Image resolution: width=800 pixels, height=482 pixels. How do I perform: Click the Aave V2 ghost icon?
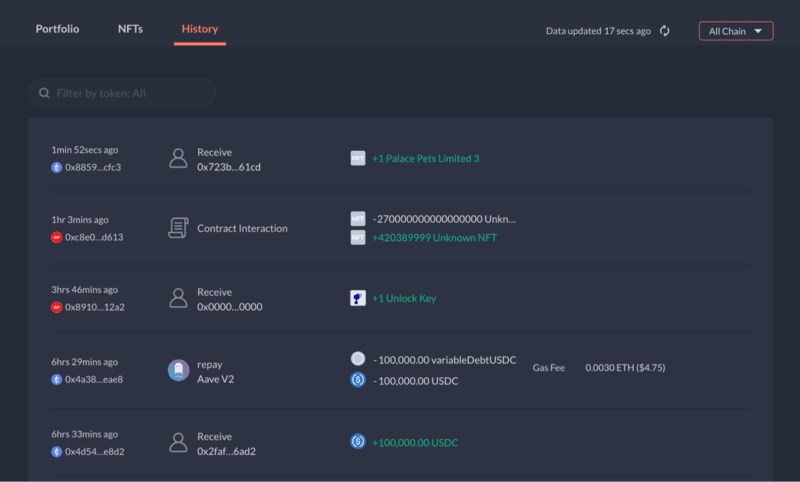179,371
